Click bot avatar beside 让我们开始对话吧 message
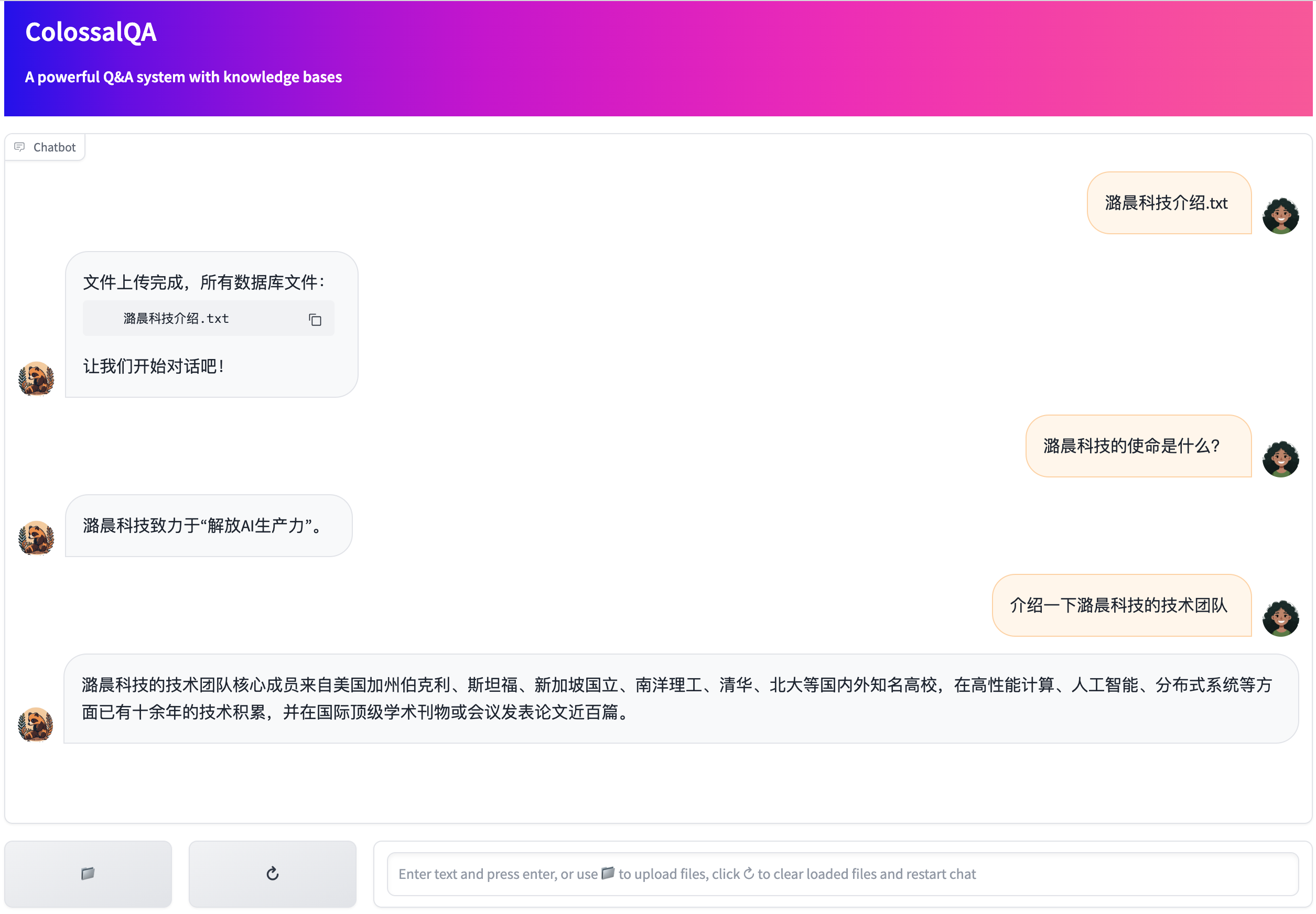1316x914 pixels. (x=36, y=378)
